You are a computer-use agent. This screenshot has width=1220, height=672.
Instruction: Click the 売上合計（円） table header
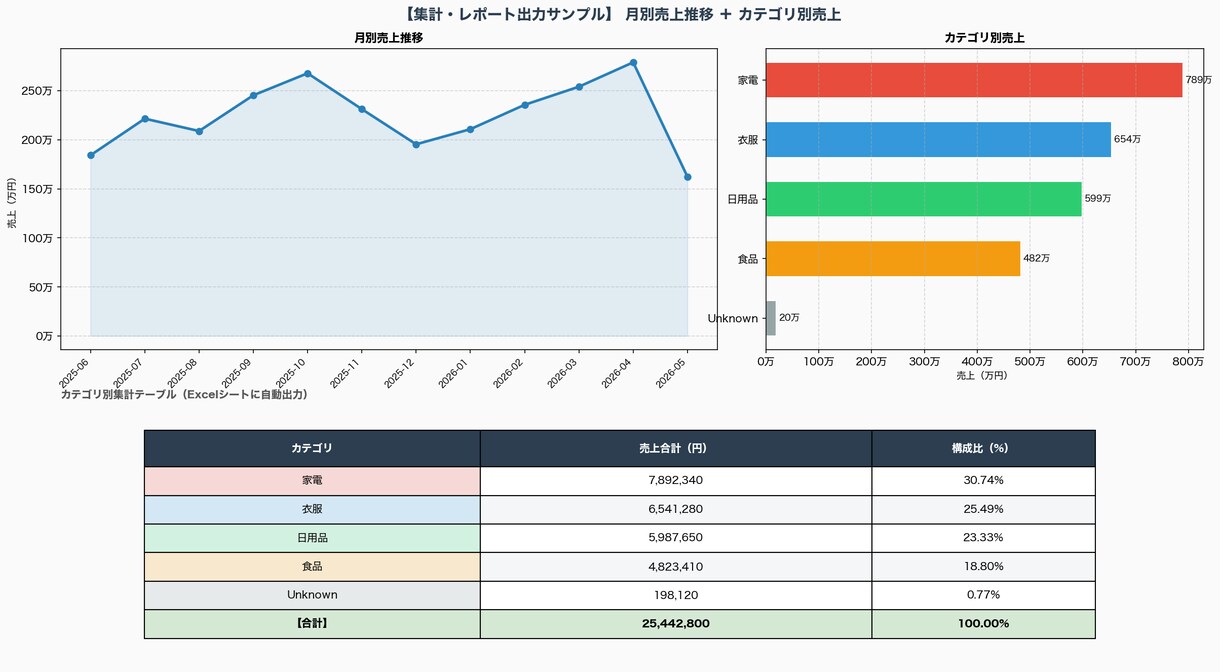point(676,448)
